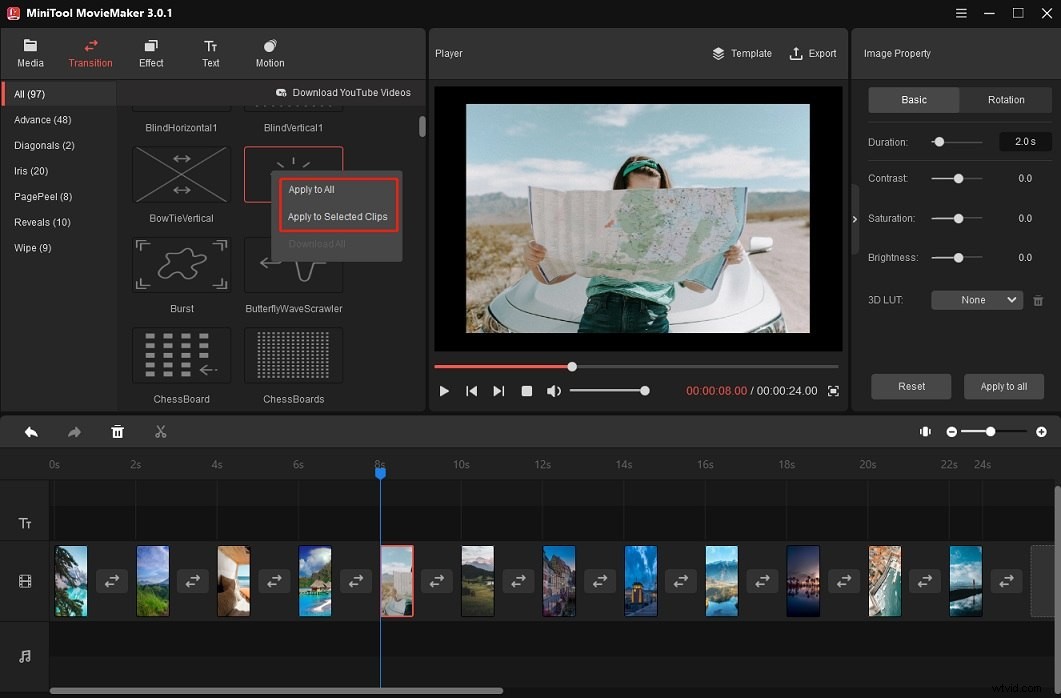Screen dimensions: 1061x698
Task: Open the Media panel
Action: tap(30, 52)
